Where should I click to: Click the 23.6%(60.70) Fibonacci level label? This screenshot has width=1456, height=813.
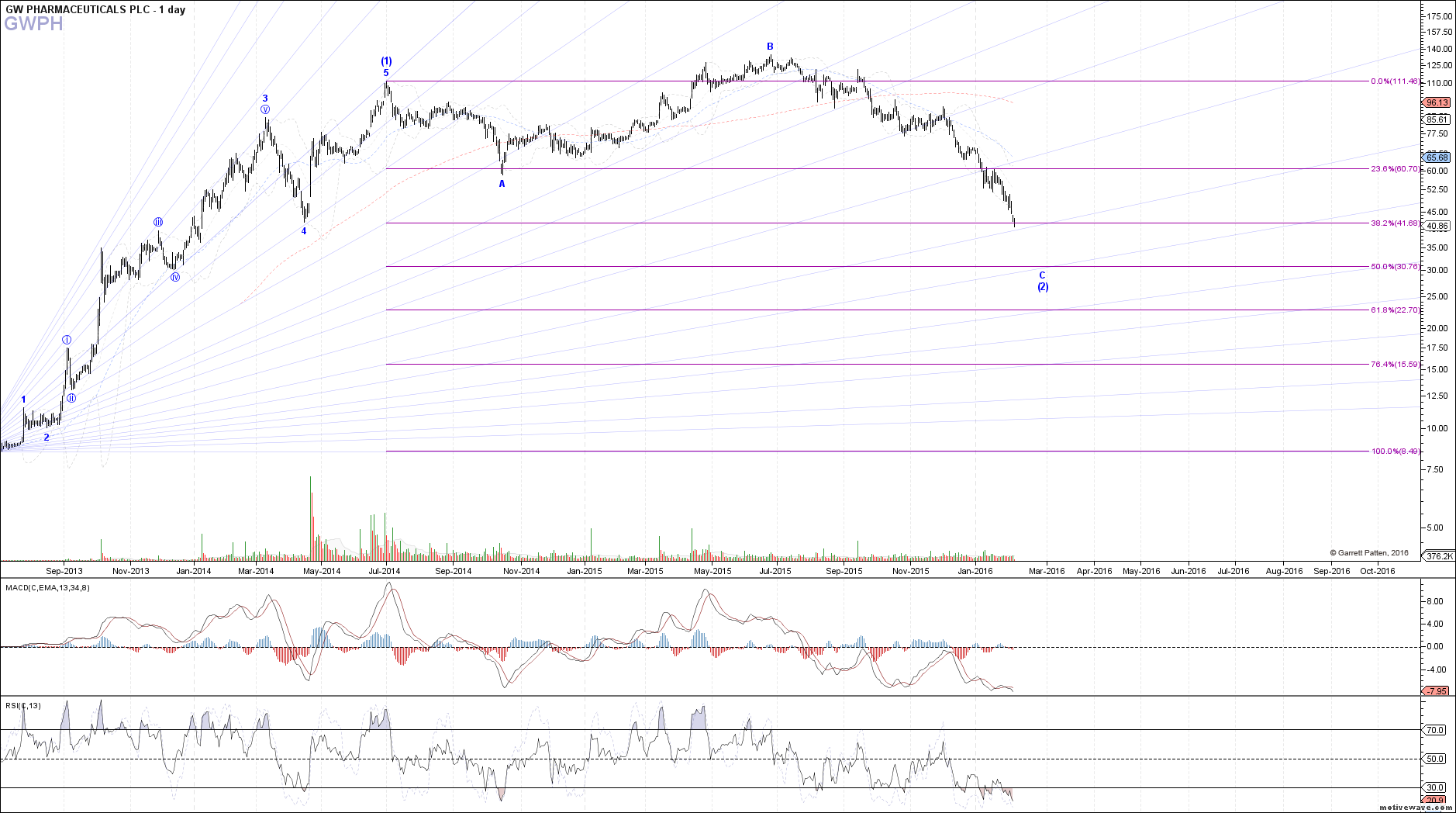click(x=1395, y=169)
